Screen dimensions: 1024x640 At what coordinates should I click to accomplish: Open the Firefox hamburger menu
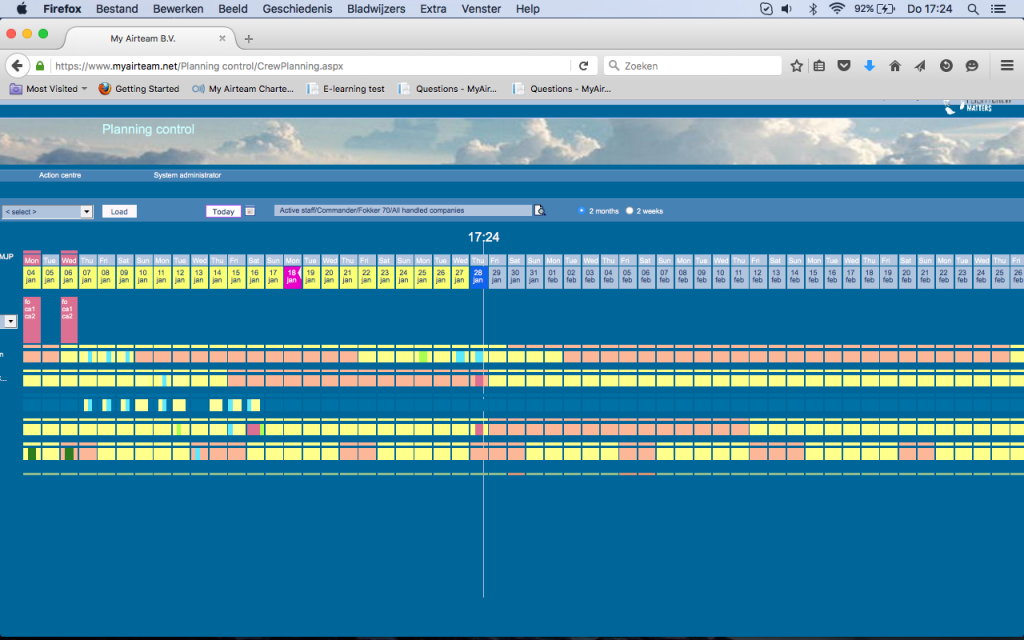(x=1007, y=66)
